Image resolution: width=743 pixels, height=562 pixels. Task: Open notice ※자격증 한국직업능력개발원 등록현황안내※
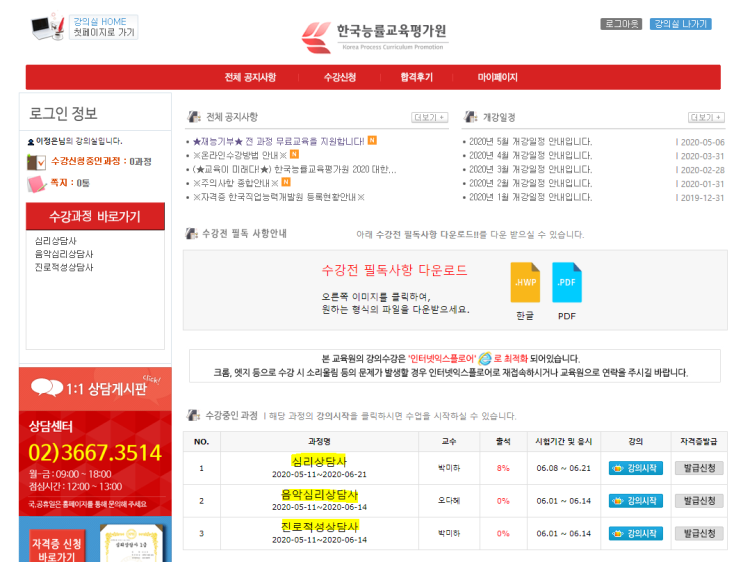(279, 197)
